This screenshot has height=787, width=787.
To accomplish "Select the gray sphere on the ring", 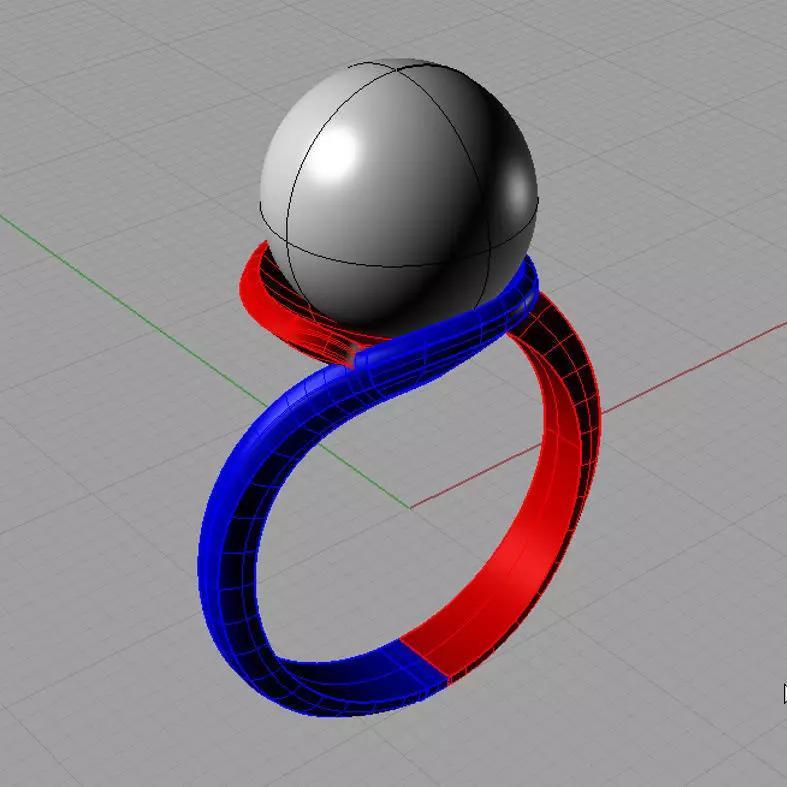I will tap(399, 196).
